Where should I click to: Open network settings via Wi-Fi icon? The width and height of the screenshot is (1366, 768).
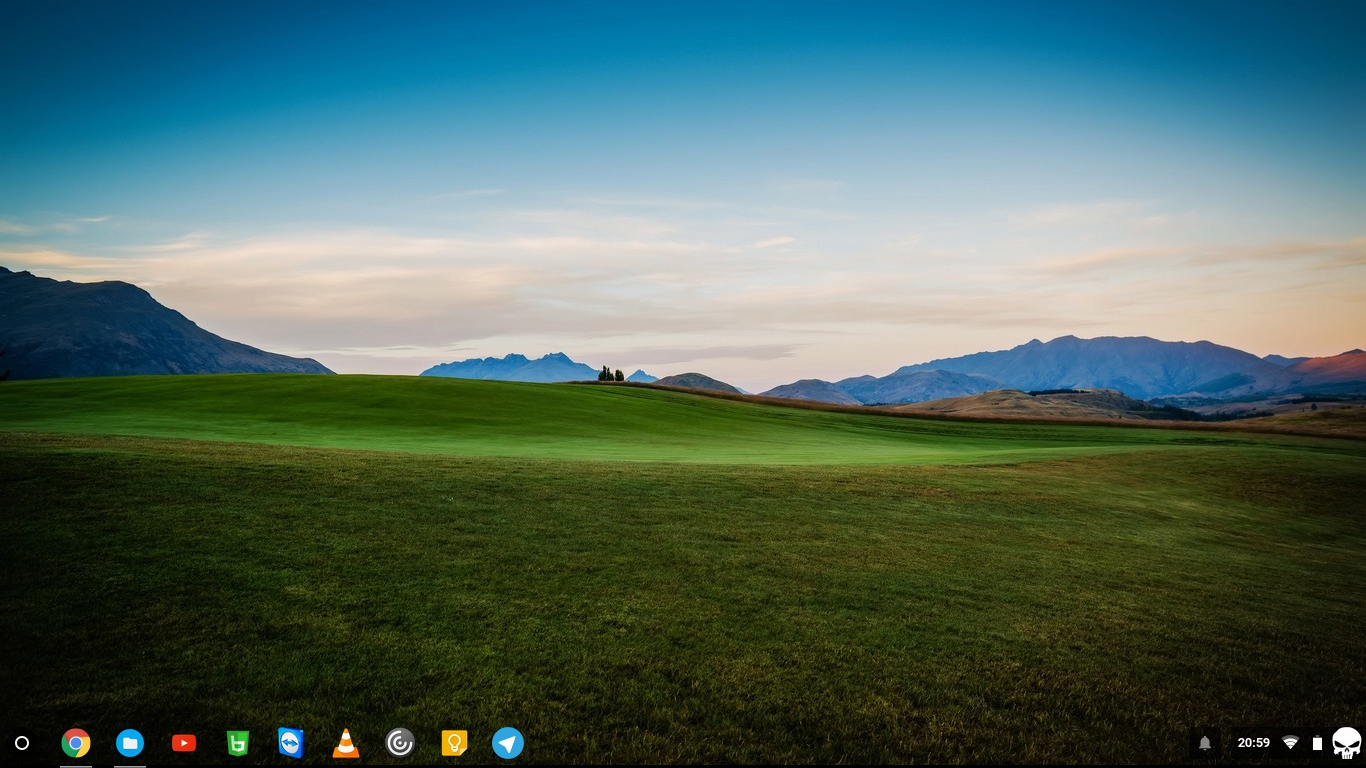[x=1290, y=743]
